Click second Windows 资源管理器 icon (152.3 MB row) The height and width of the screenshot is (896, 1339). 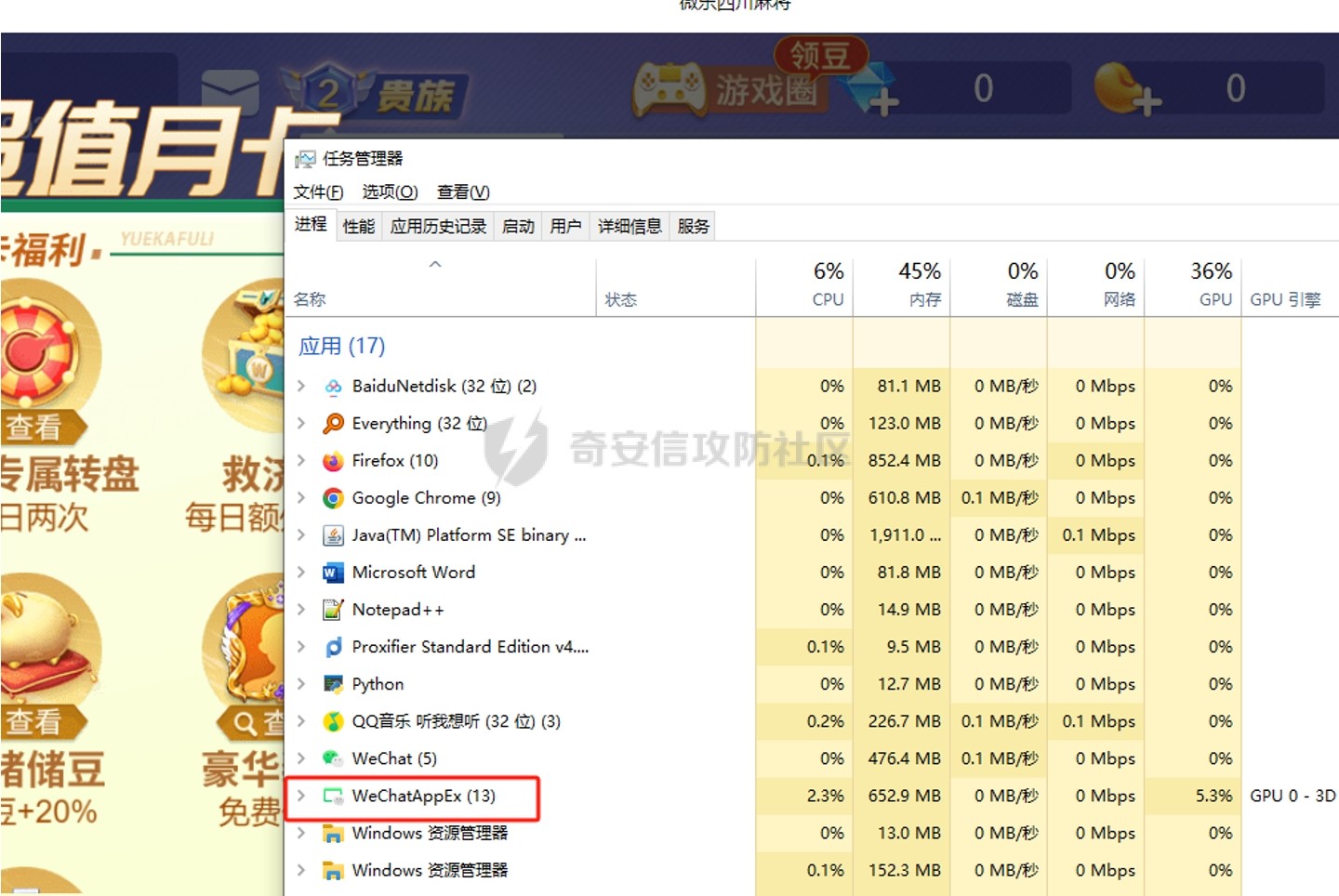point(332,871)
